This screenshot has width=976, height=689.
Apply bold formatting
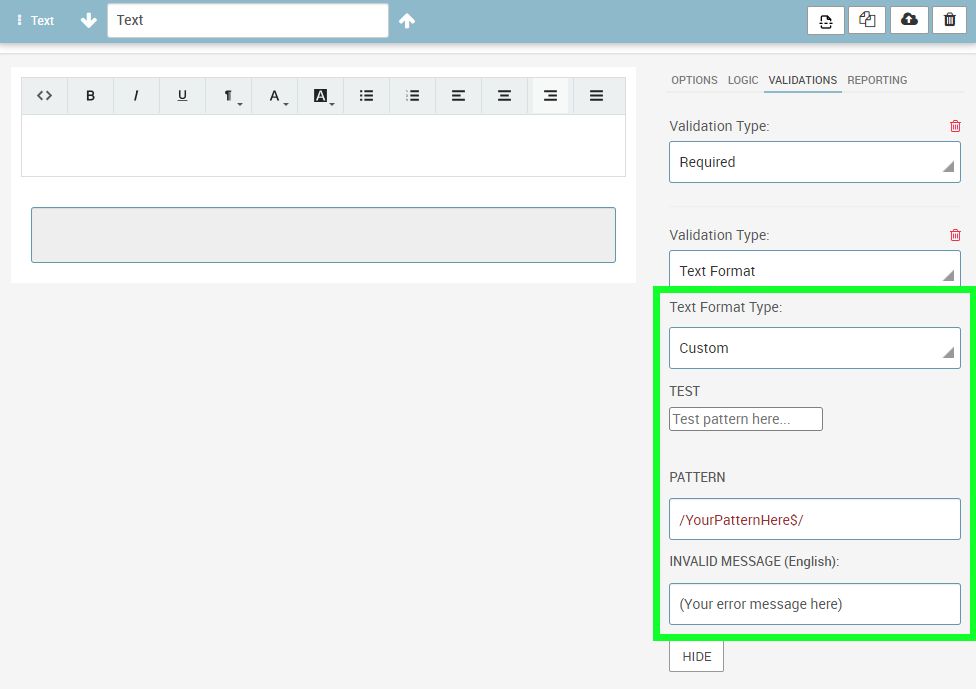click(90, 96)
